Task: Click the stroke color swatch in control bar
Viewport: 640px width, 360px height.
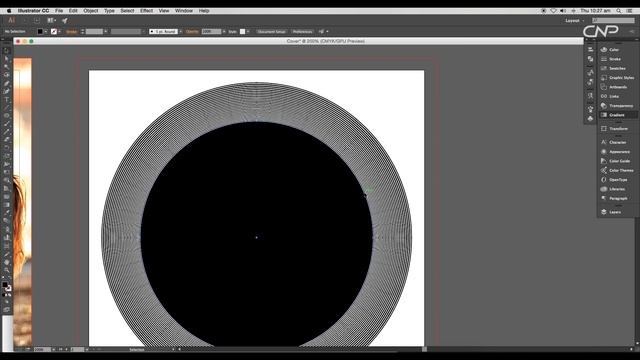Action: click(54, 31)
